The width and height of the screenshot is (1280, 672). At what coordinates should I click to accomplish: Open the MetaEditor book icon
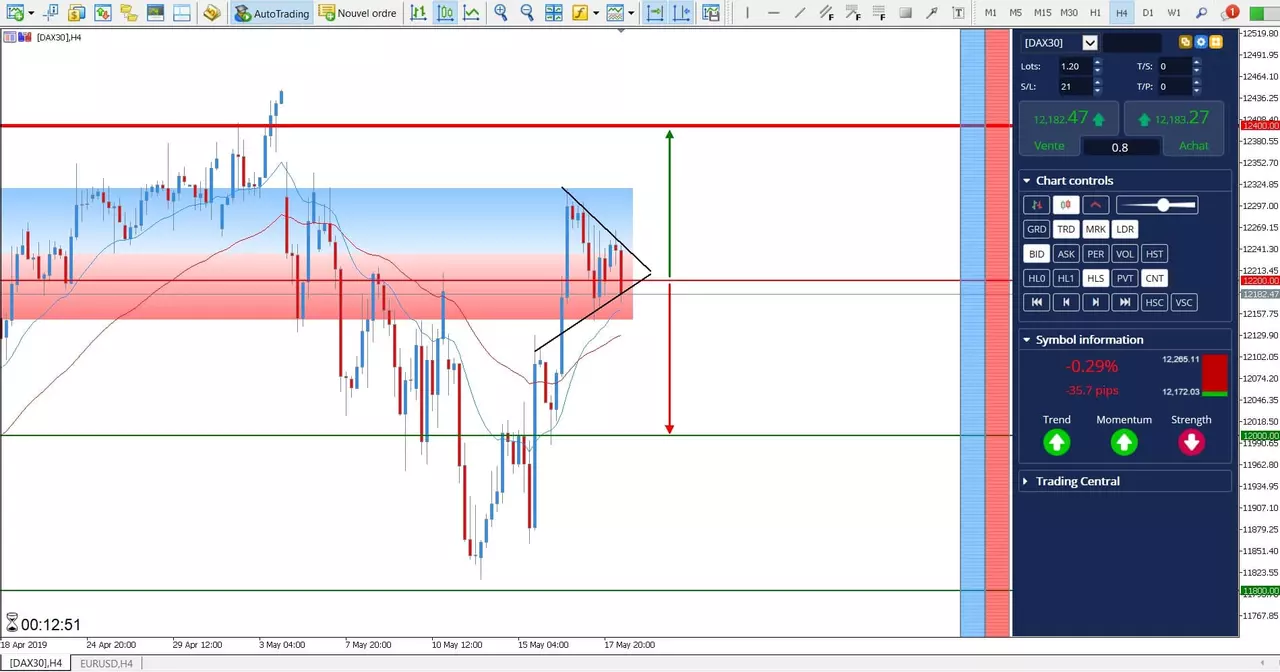[x=211, y=13]
